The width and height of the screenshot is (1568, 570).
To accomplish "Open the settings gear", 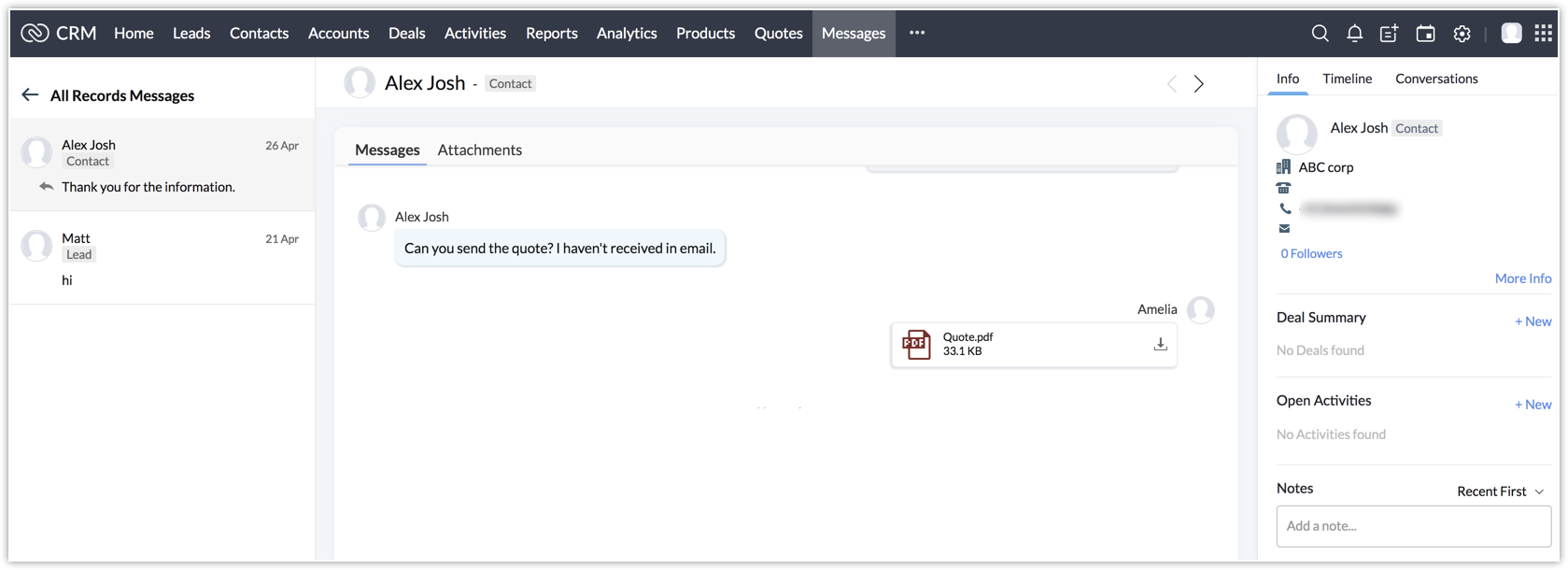I will (1462, 34).
